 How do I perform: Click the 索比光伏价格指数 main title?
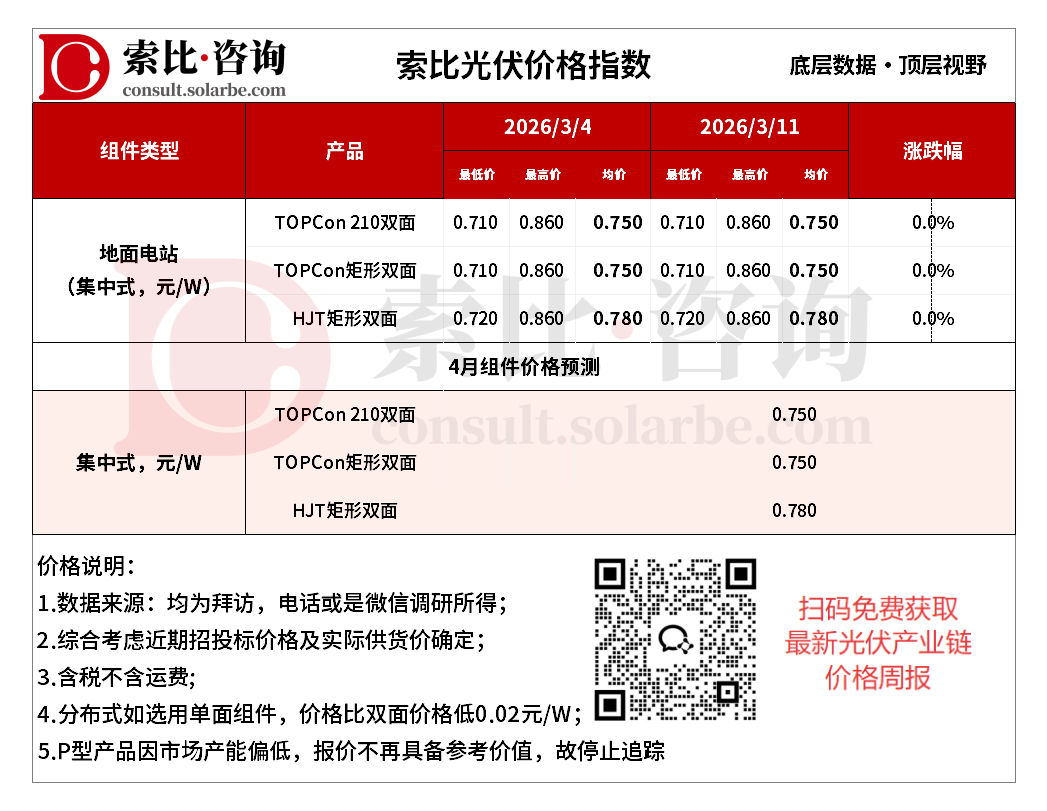pyautogui.click(x=523, y=62)
